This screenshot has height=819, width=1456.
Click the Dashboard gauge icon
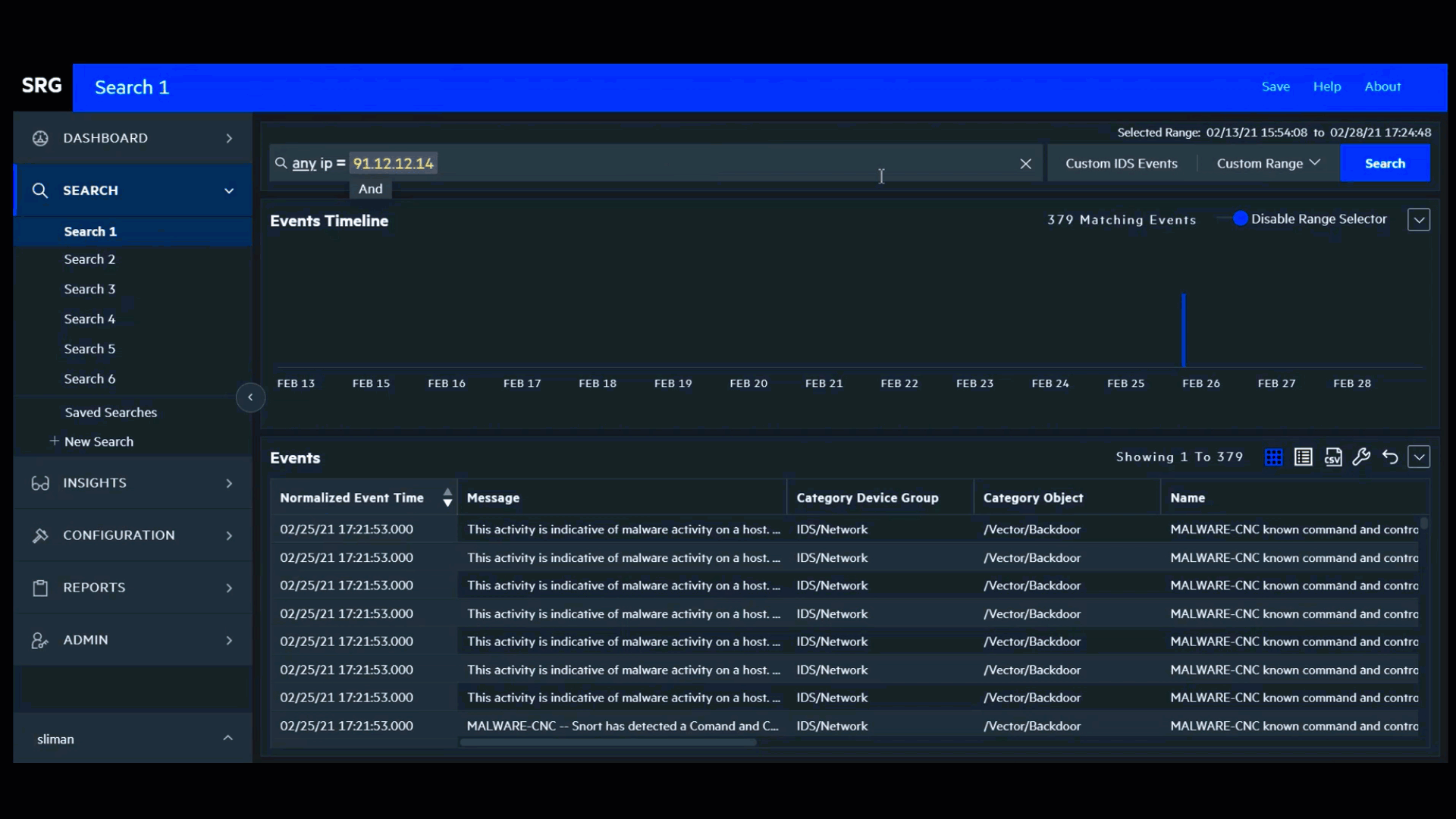pyautogui.click(x=40, y=138)
